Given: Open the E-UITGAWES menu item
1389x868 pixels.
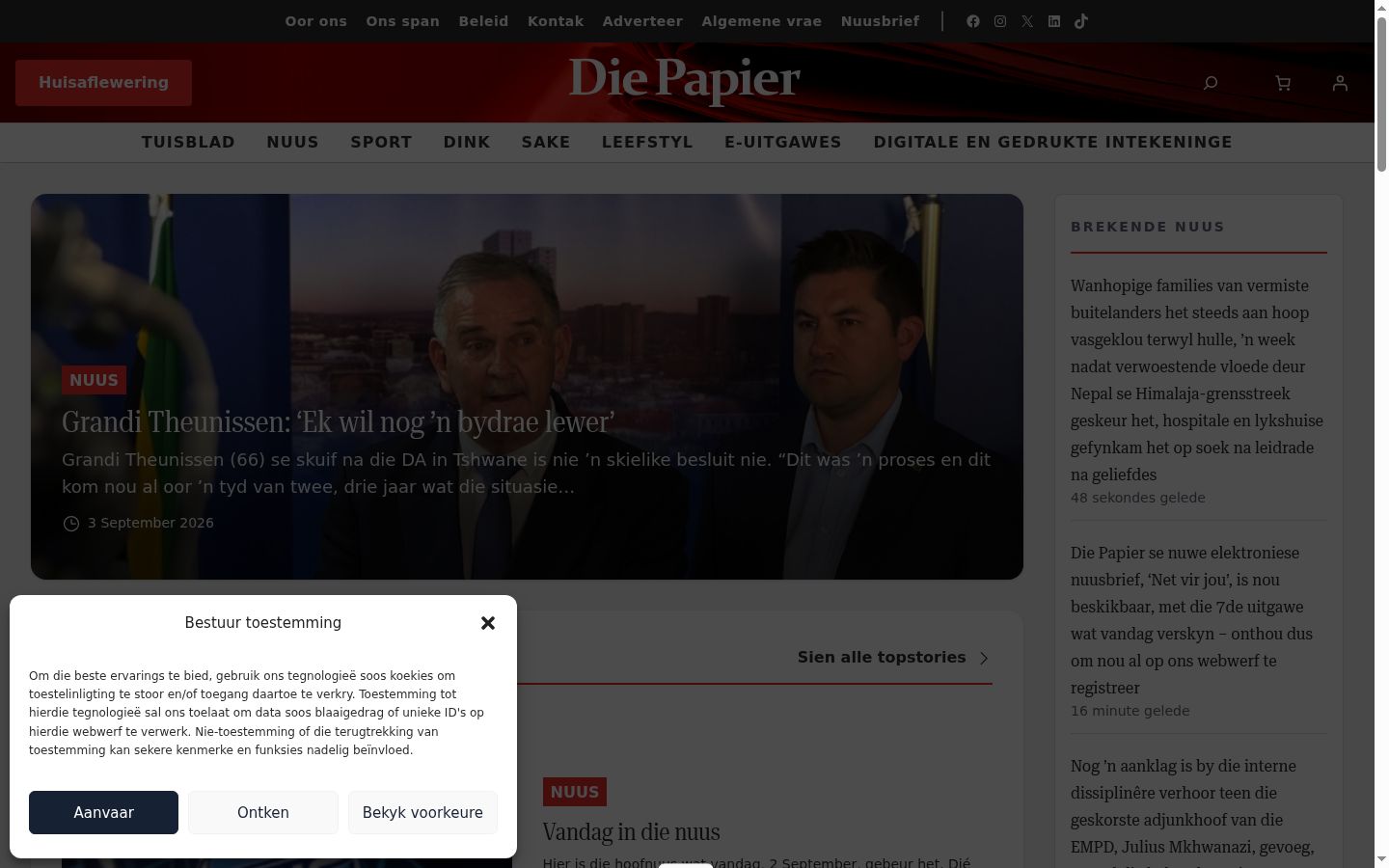Looking at the screenshot, I should (783, 143).
